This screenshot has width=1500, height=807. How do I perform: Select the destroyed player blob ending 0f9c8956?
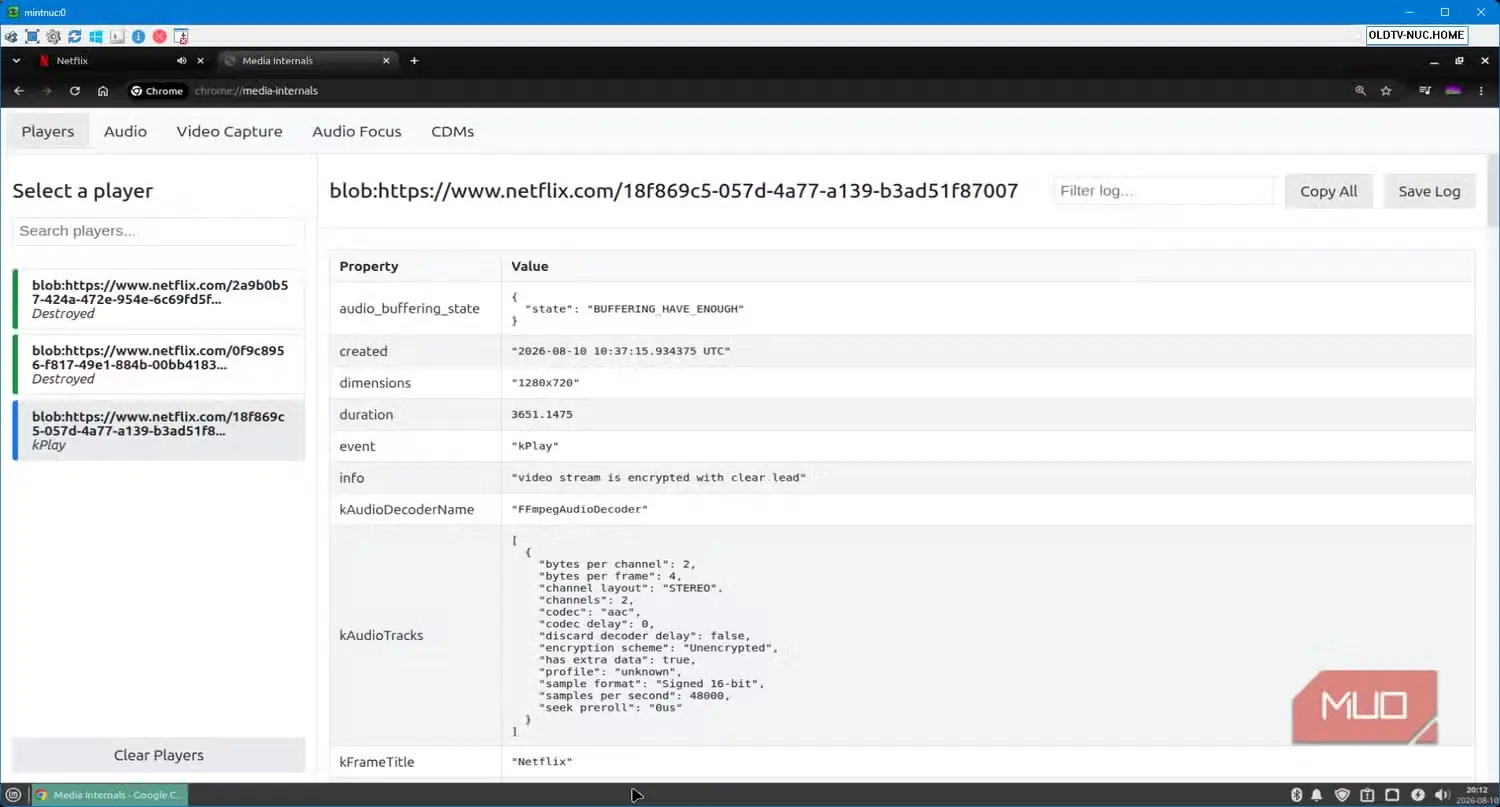pos(158,364)
